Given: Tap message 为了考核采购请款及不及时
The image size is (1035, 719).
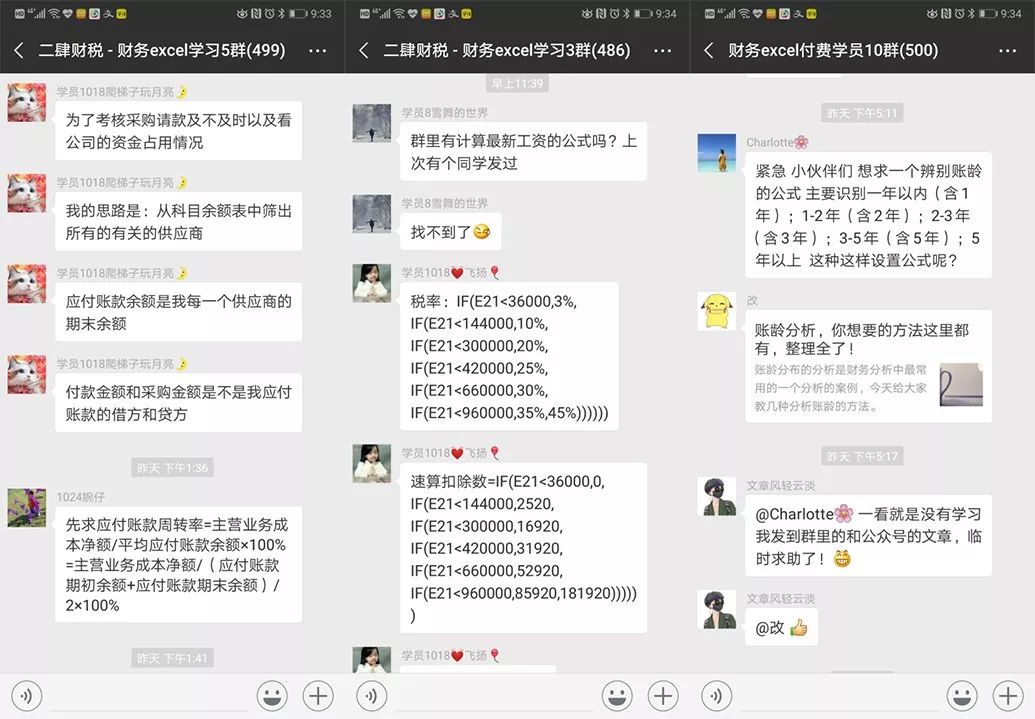Looking at the screenshot, I should pos(178,131).
